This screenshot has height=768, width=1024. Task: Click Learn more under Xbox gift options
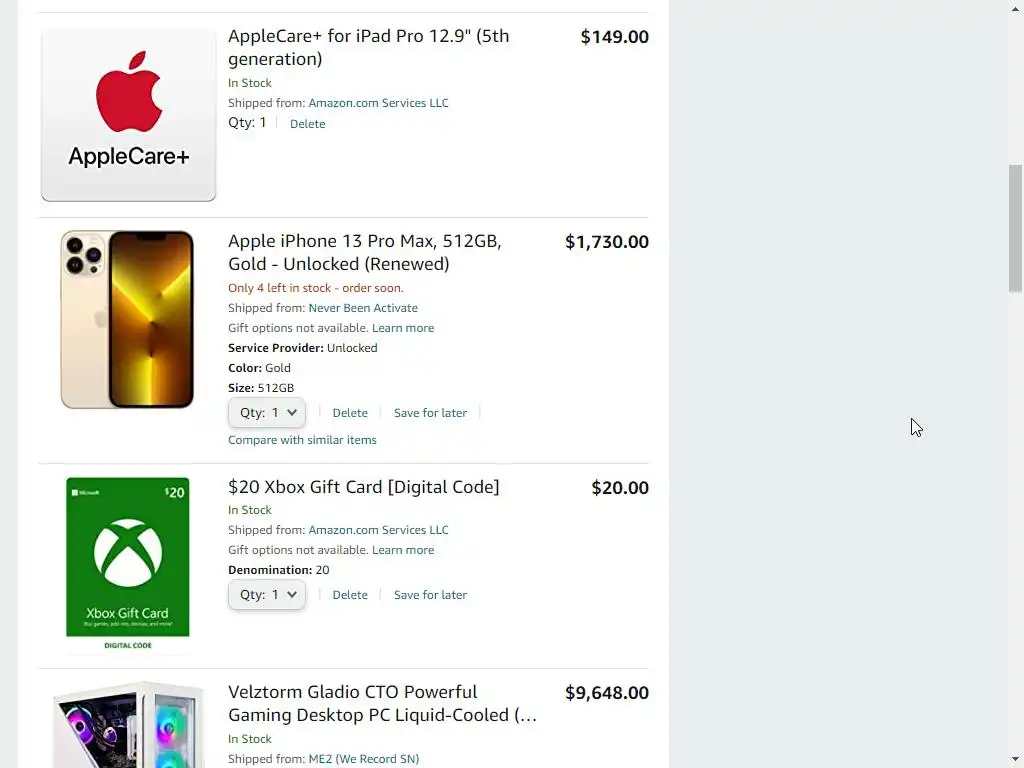click(403, 550)
